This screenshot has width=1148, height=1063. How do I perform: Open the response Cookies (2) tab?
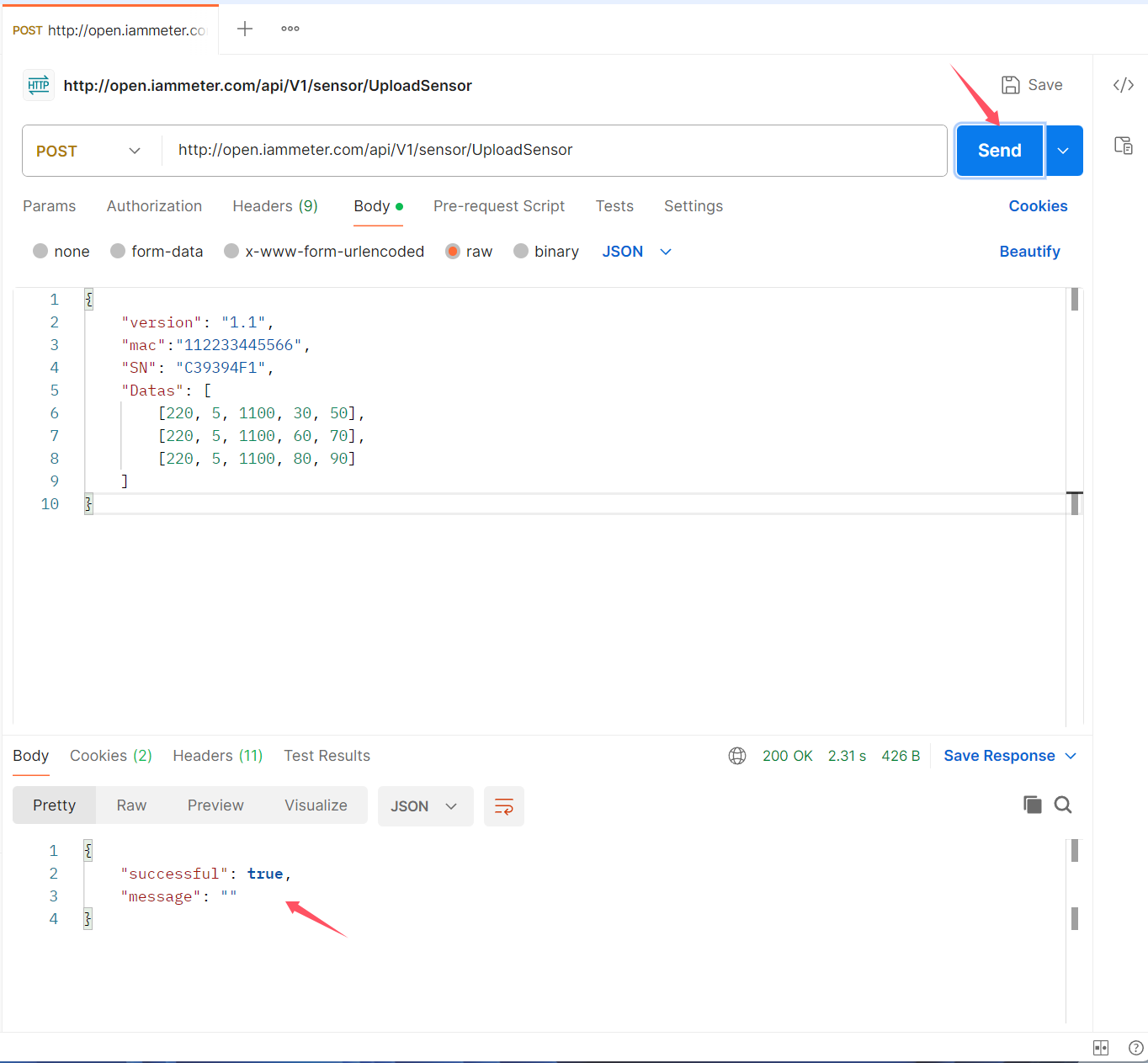click(111, 756)
